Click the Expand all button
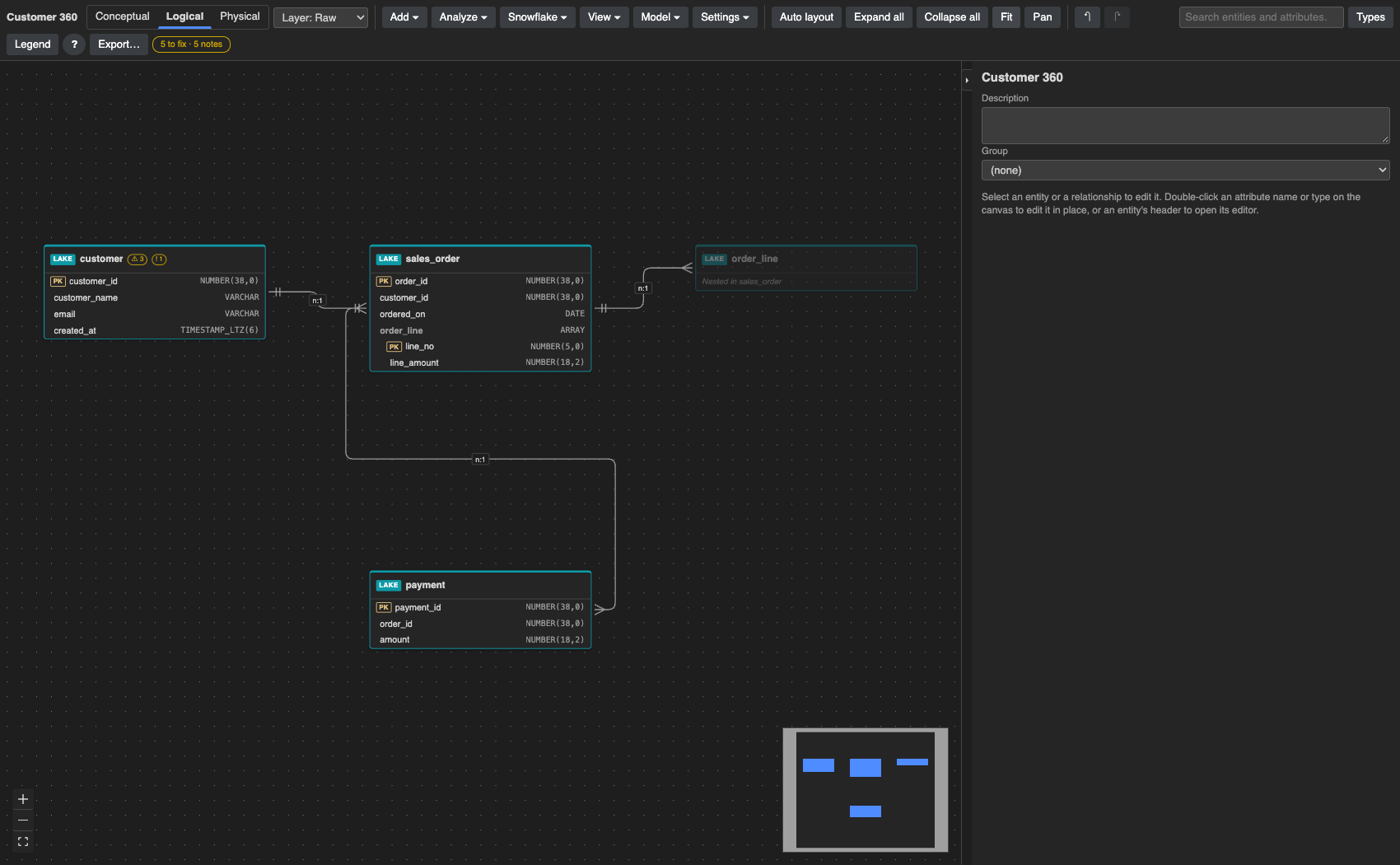 coord(879,16)
